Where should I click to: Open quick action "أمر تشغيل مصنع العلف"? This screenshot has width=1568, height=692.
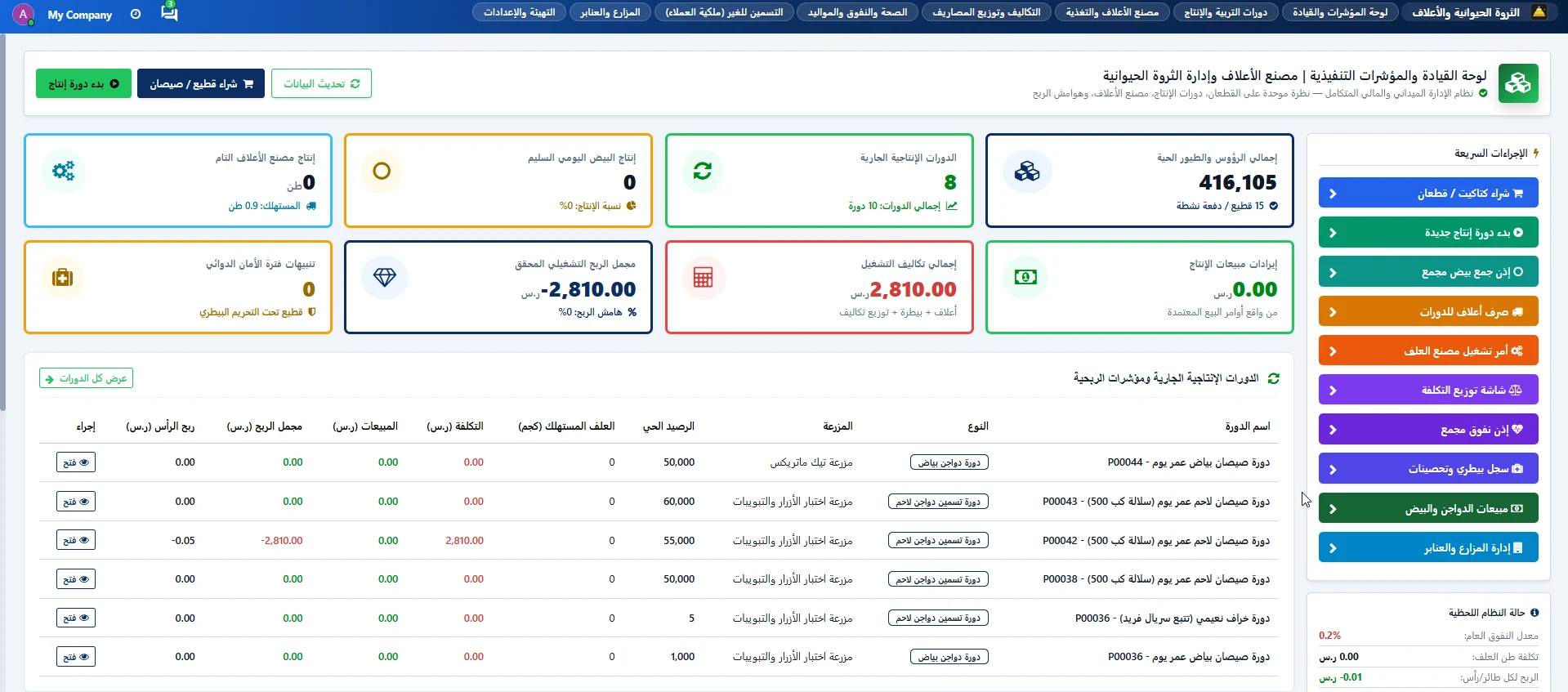click(1428, 350)
